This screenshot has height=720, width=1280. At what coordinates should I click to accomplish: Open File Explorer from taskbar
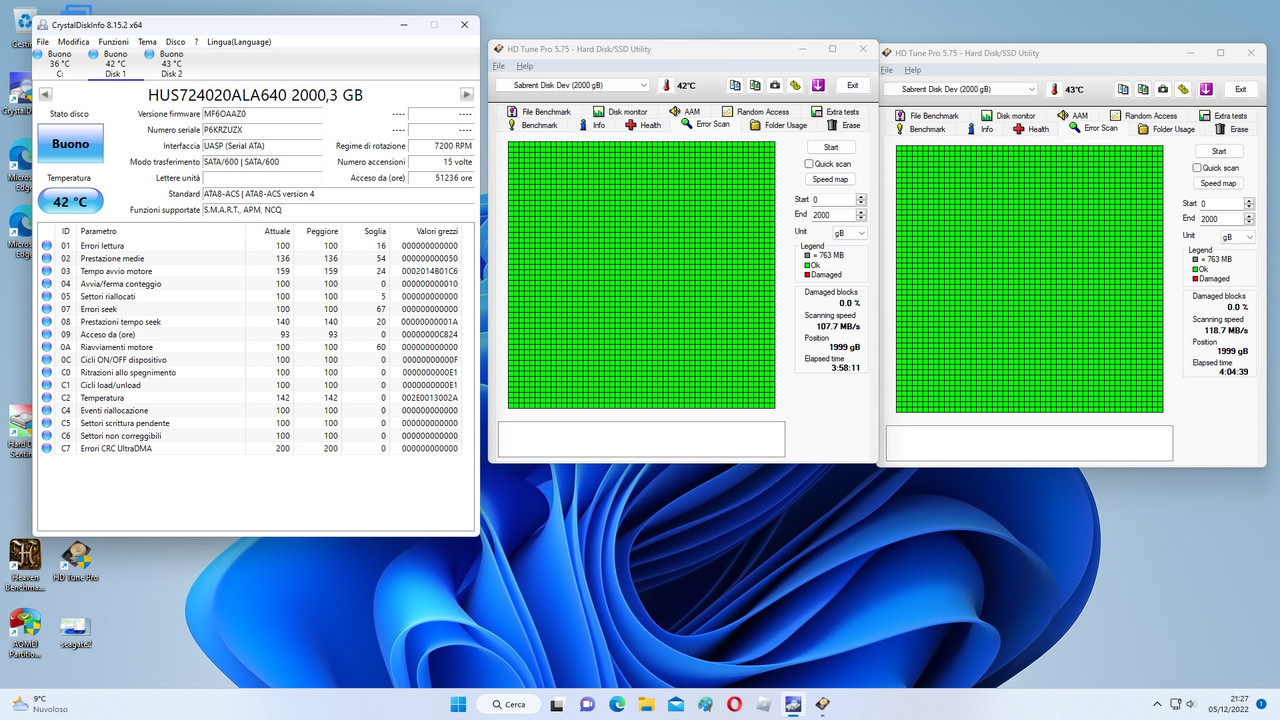646,704
